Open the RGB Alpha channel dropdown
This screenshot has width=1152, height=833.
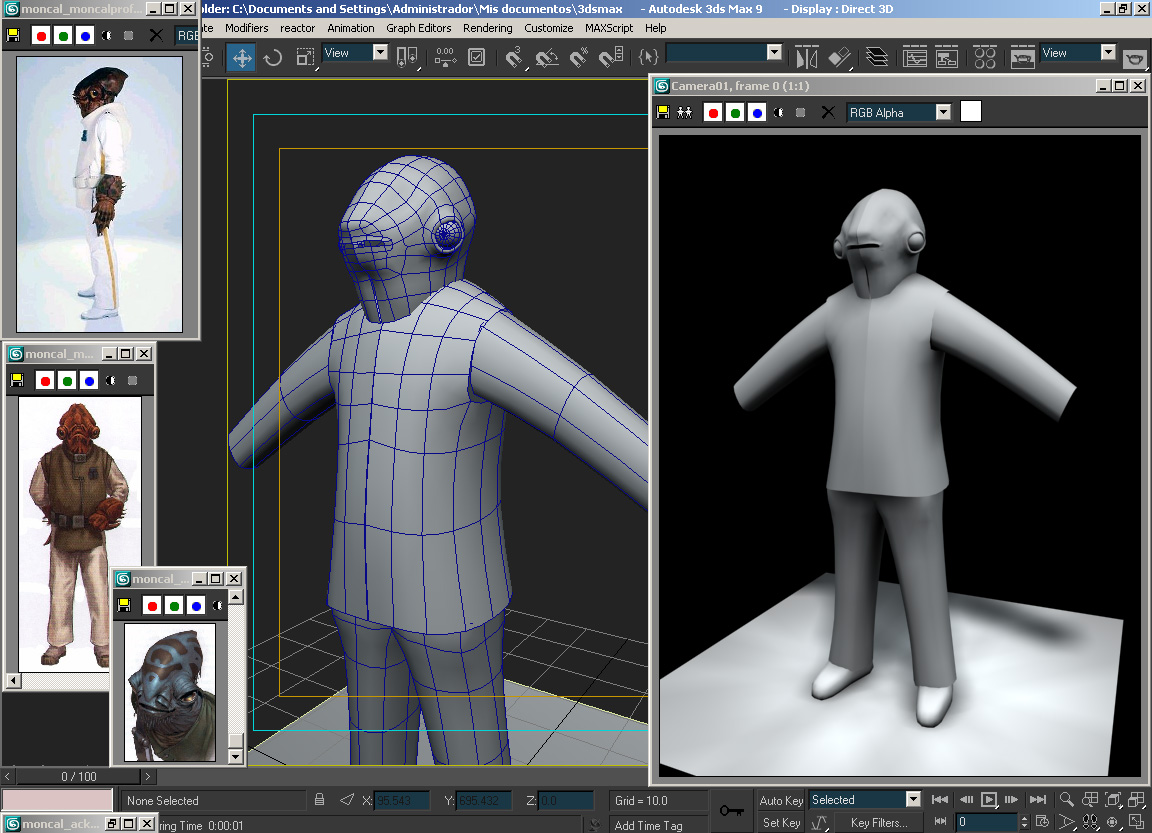click(943, 112)
